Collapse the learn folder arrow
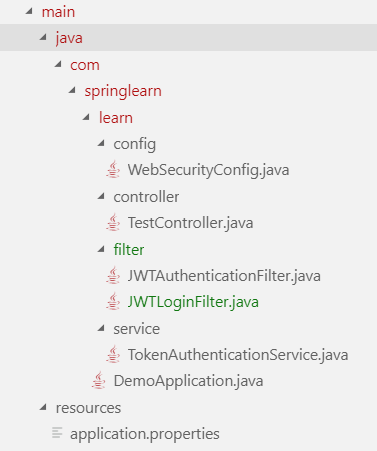Image resolution: width=377 pixels, height=451 pixels. pyautogui.click(x=87, y=117)
